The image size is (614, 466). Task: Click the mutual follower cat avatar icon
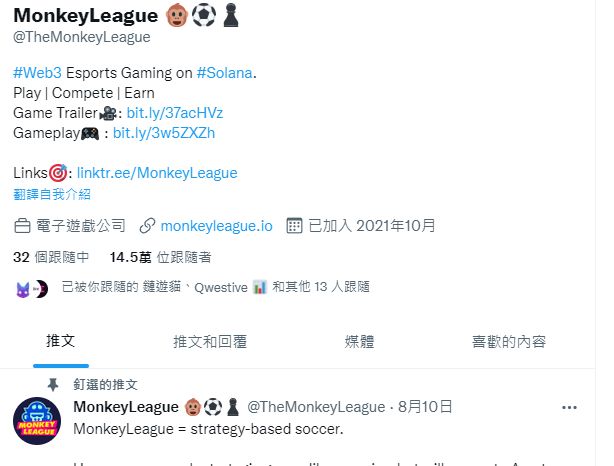23,290
